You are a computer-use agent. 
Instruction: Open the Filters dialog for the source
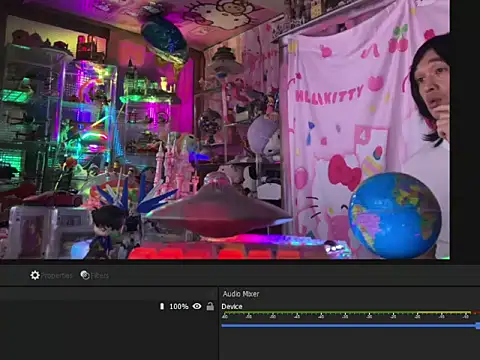click(95, 275)
